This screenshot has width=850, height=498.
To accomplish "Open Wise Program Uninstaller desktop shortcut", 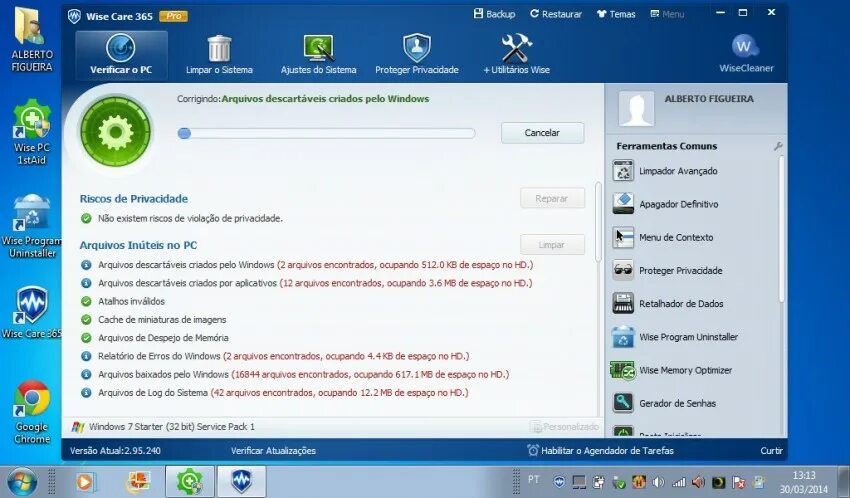I will point(32,225).
